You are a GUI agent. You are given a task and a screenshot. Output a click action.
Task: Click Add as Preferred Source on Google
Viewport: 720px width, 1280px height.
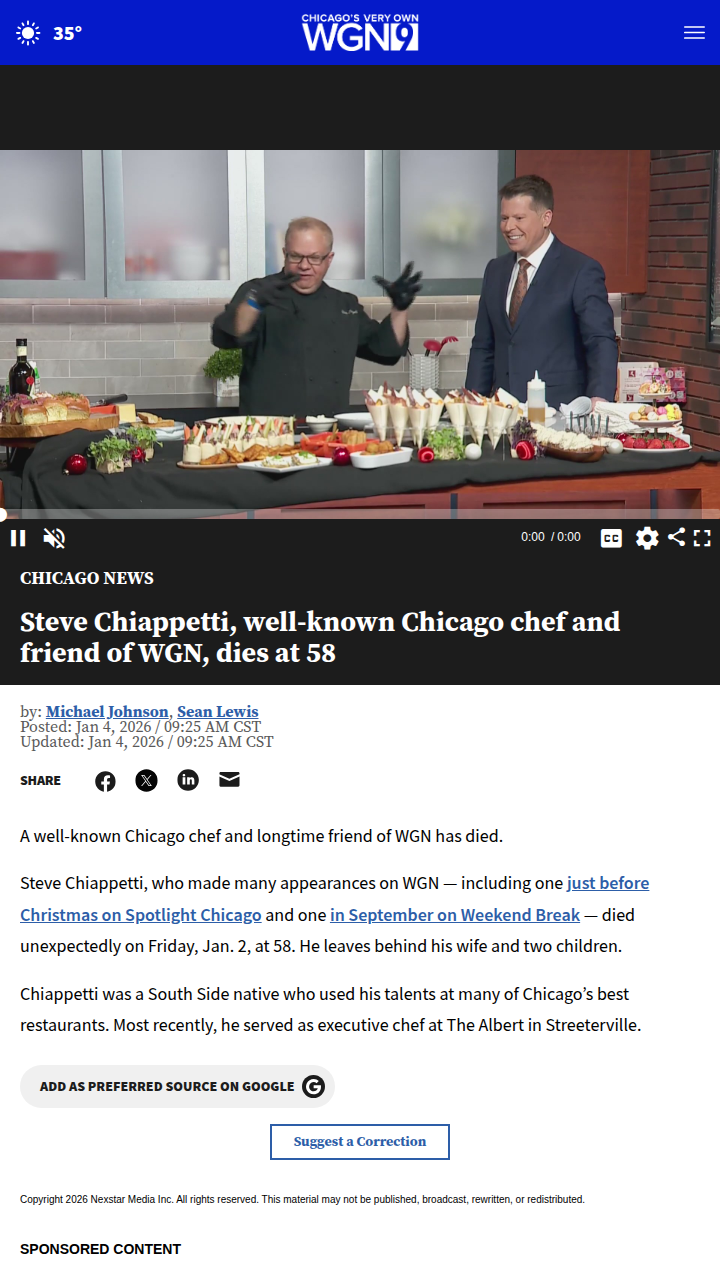[177, 1086]
